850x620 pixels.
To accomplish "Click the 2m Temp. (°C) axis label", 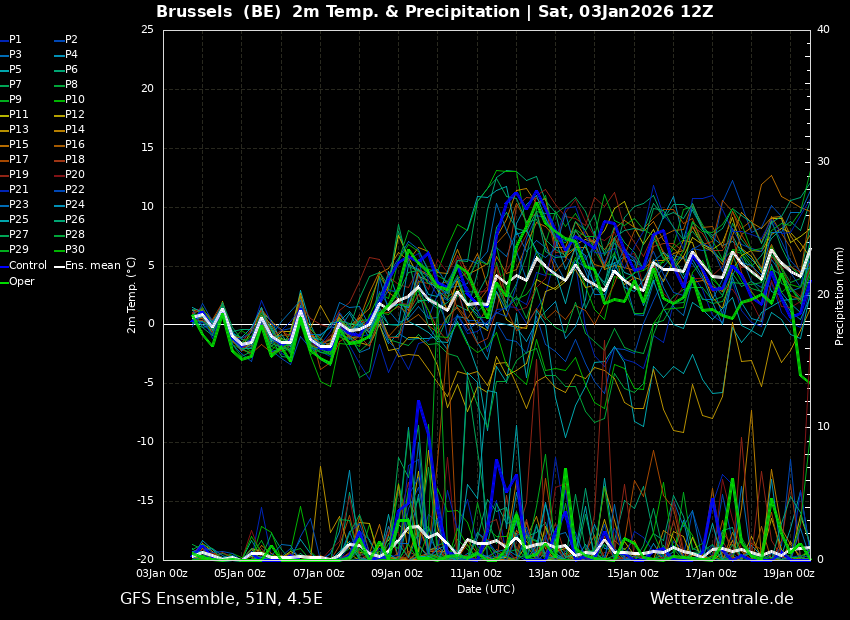I will [131, 295].
